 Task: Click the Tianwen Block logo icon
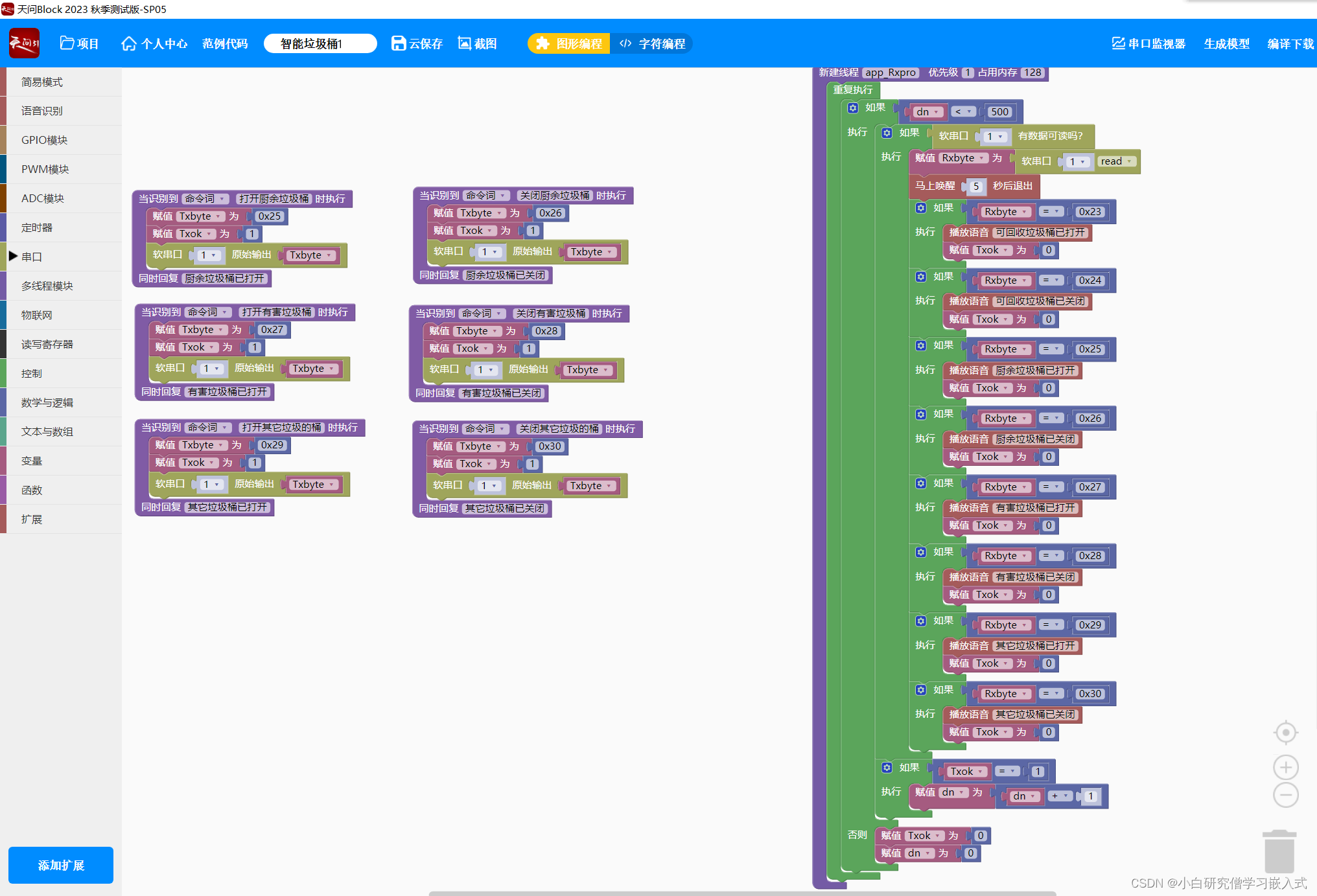[x=24, y=43]
